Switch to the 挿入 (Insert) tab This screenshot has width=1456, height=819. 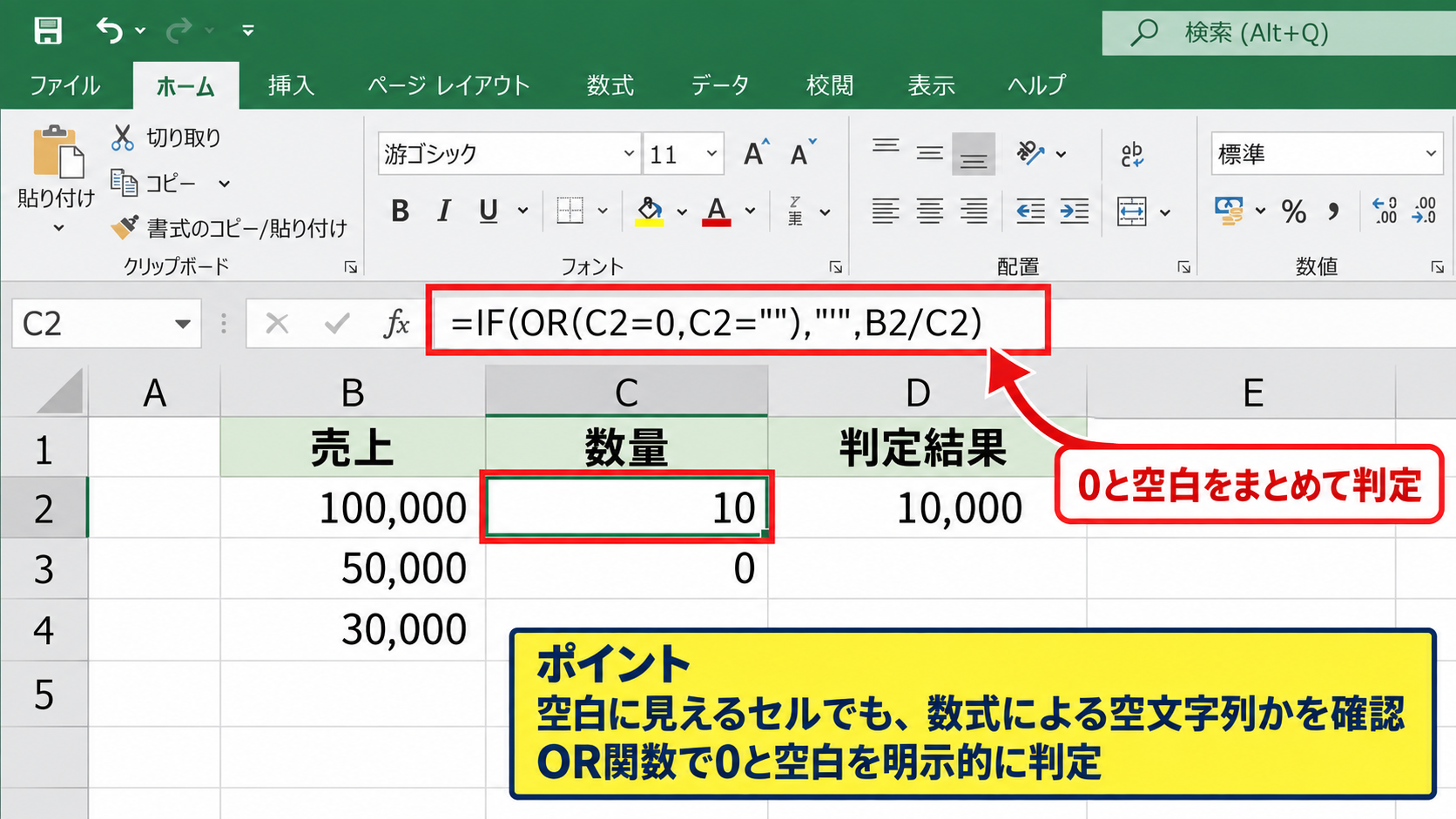(x=291, y=85)
